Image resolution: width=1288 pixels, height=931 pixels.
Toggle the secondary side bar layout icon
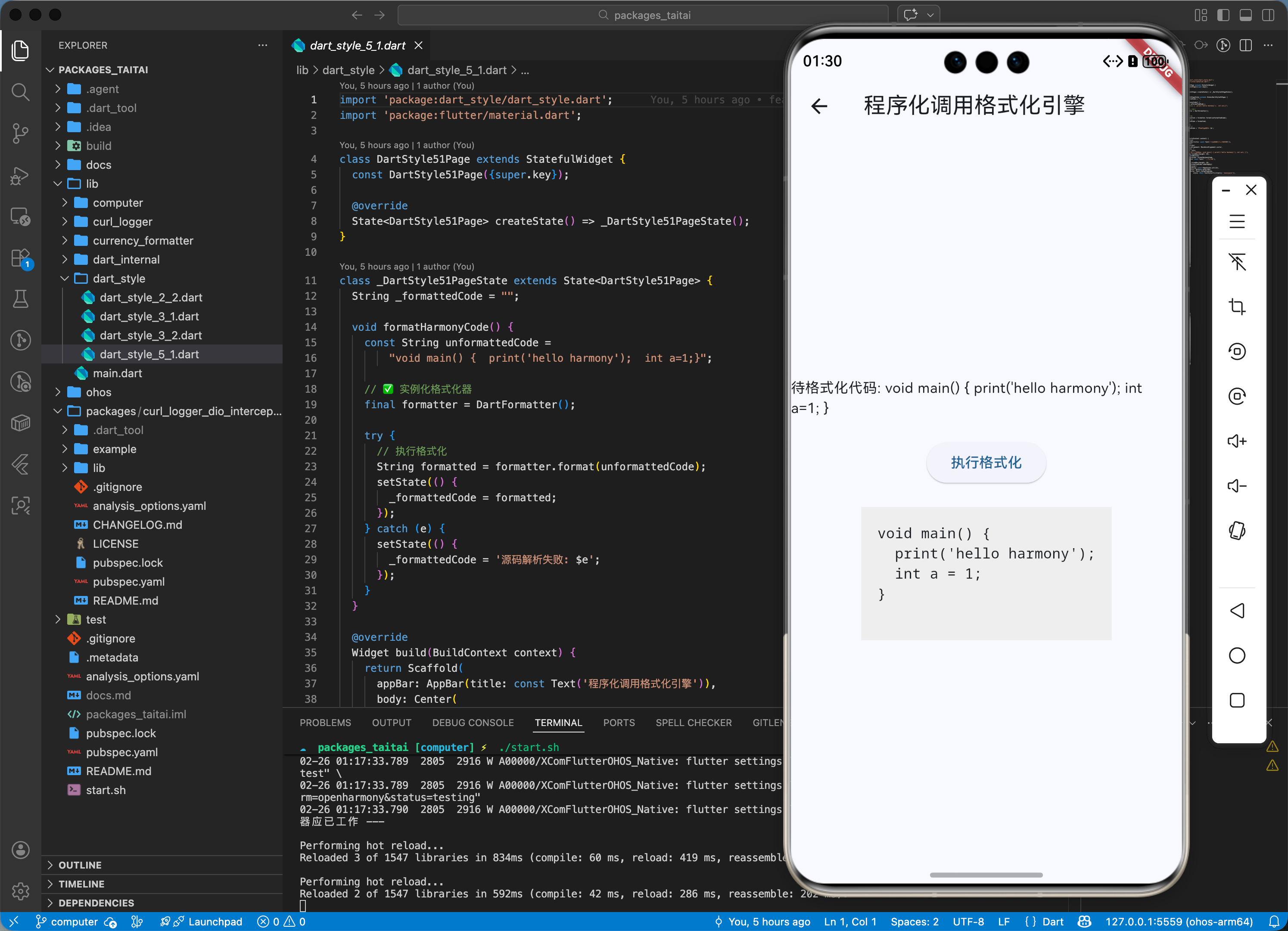click(x=1268, y=15)
